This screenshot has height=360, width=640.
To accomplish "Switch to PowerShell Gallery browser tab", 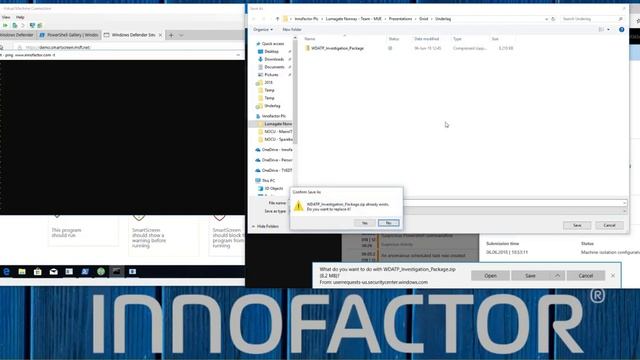I will [x=69, y=35].
